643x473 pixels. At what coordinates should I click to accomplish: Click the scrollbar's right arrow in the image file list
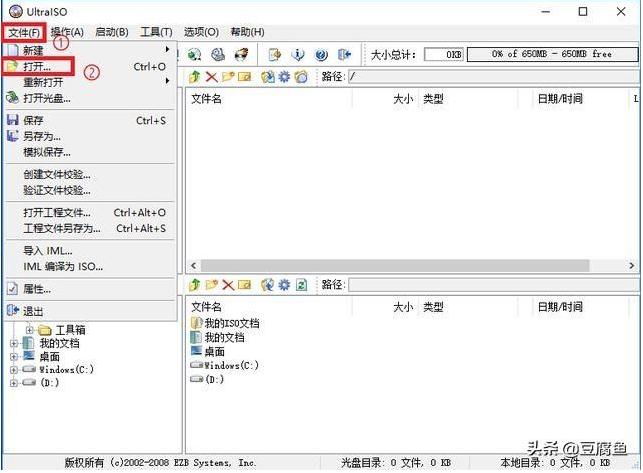coord(632,265)
